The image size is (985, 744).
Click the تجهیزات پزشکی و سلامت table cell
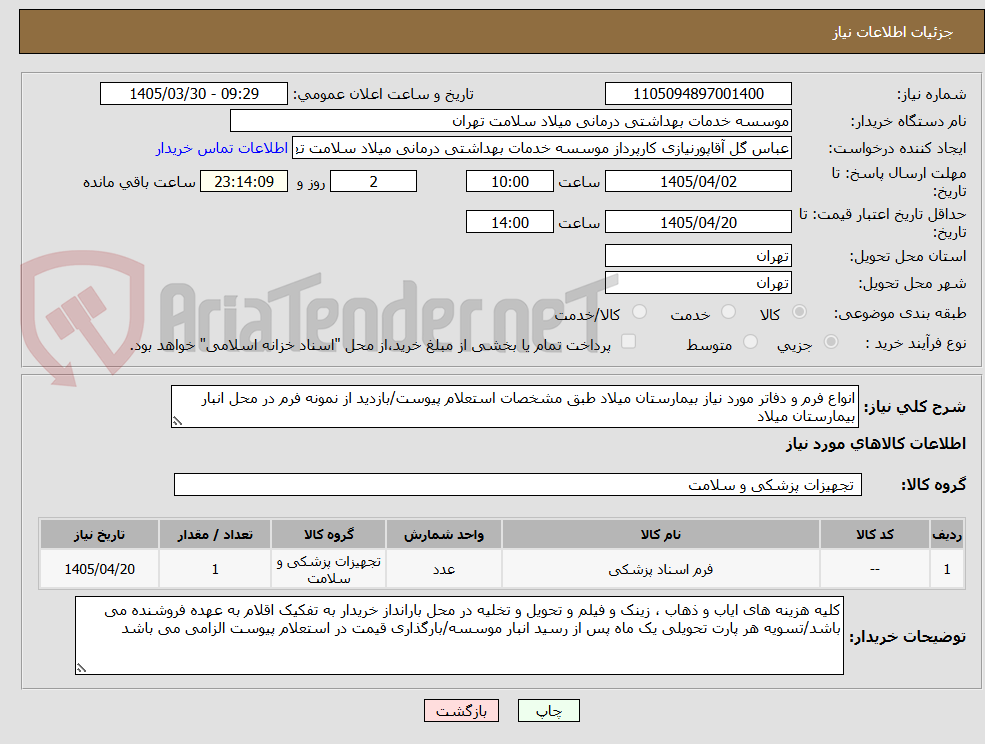click(x=329, y=569)
